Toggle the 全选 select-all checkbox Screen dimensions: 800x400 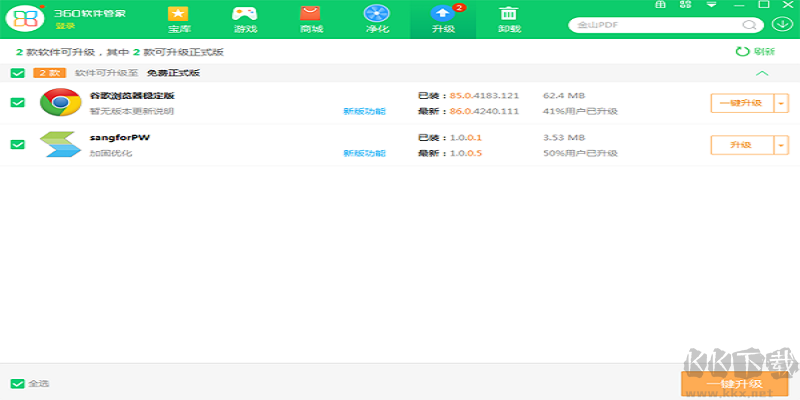click(18, 384)
